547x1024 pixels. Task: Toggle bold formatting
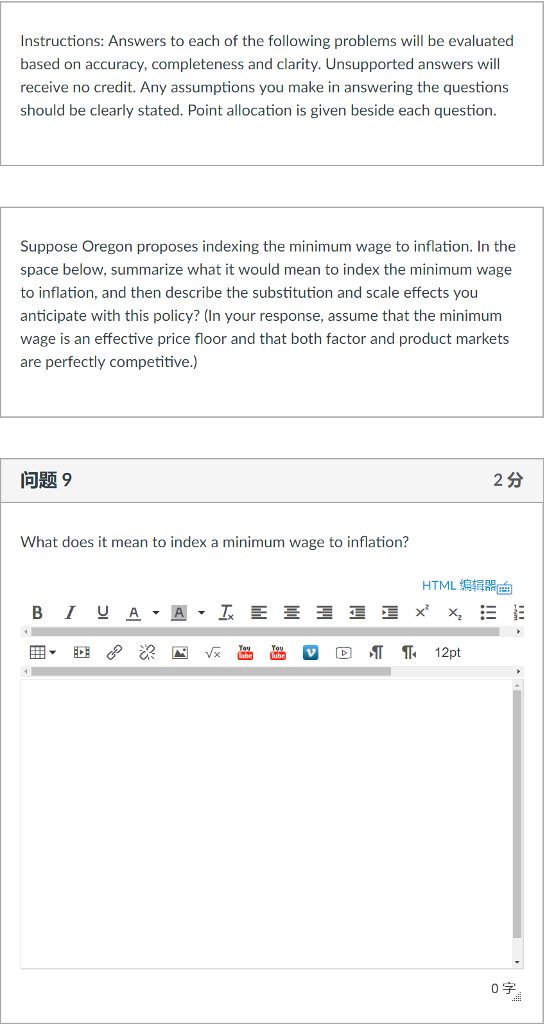point(37,613)
